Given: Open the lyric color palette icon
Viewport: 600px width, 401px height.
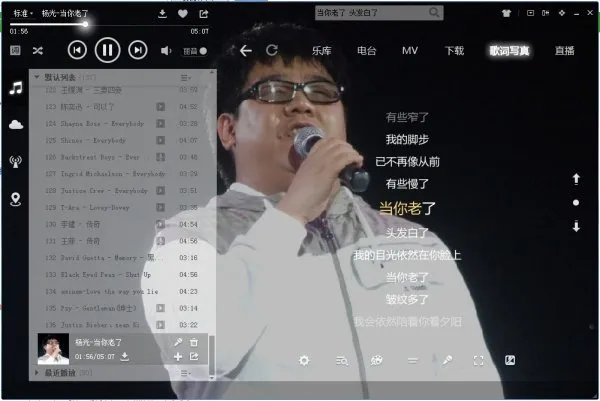Looking at the screenshot, I should tap(377, 360).
